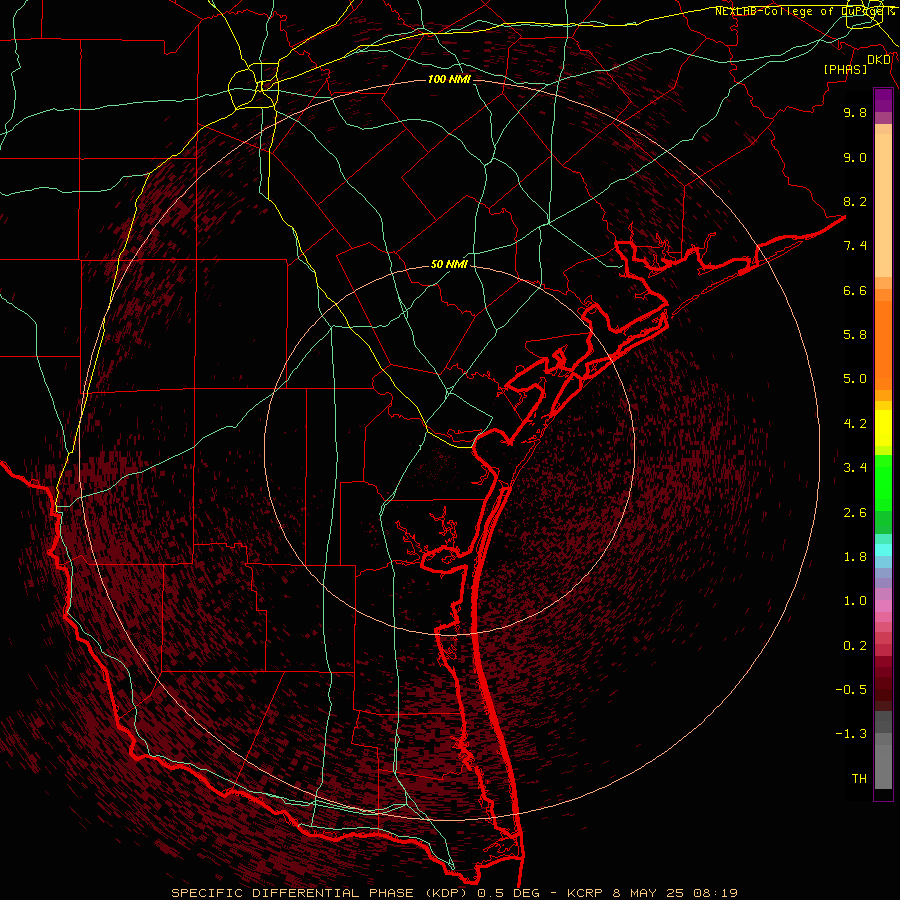
Task: Click the 0.2 legend value
Action: pos(855,646)
